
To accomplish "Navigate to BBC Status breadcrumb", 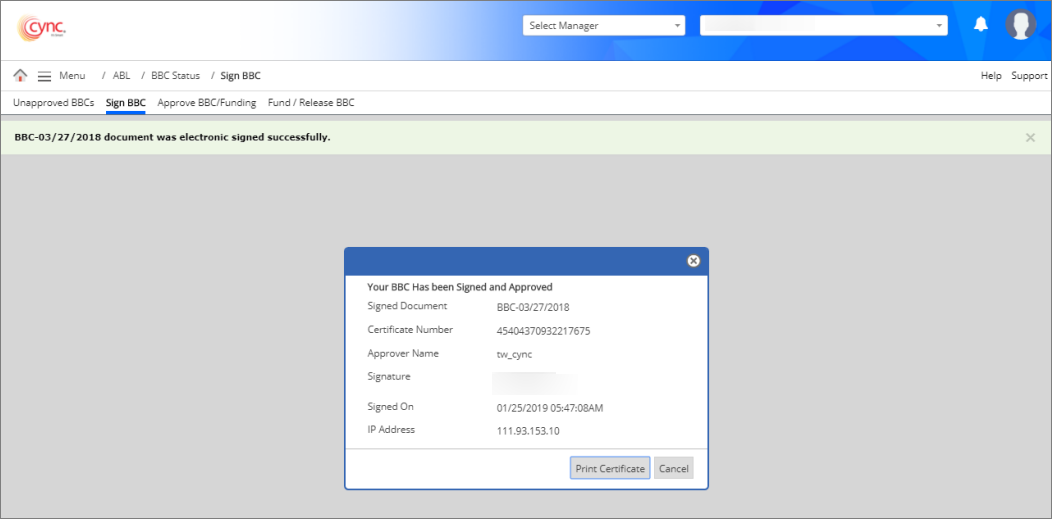I will point(175,76).
